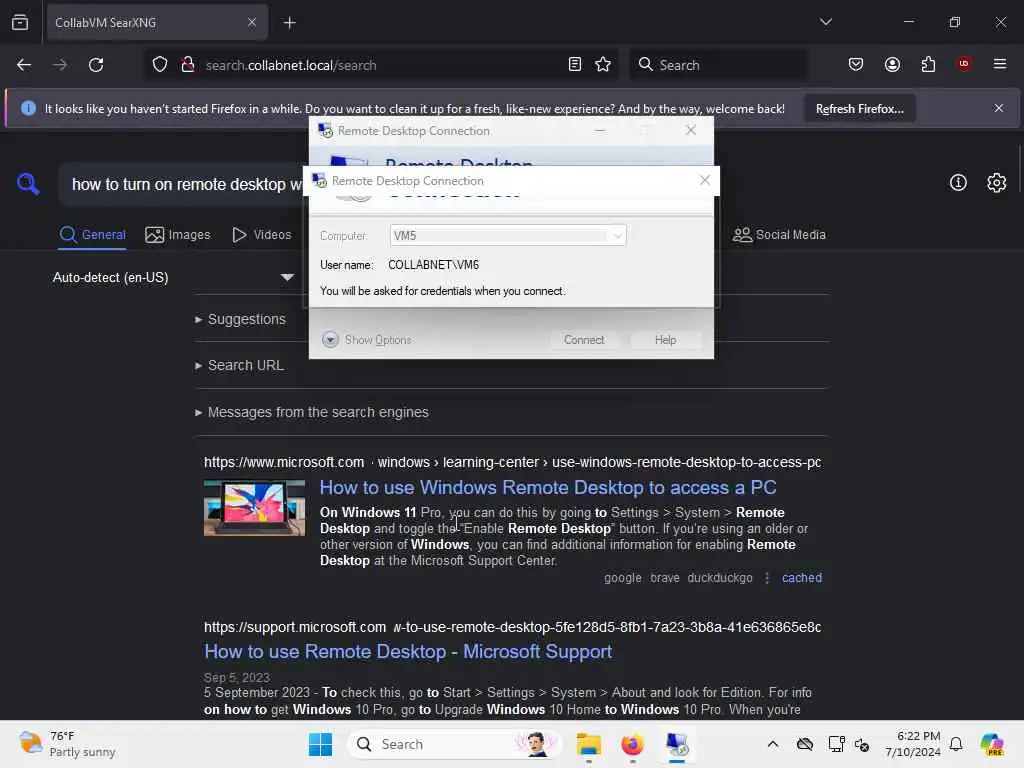Click the Refresh Firefox… button

[859, 108]
